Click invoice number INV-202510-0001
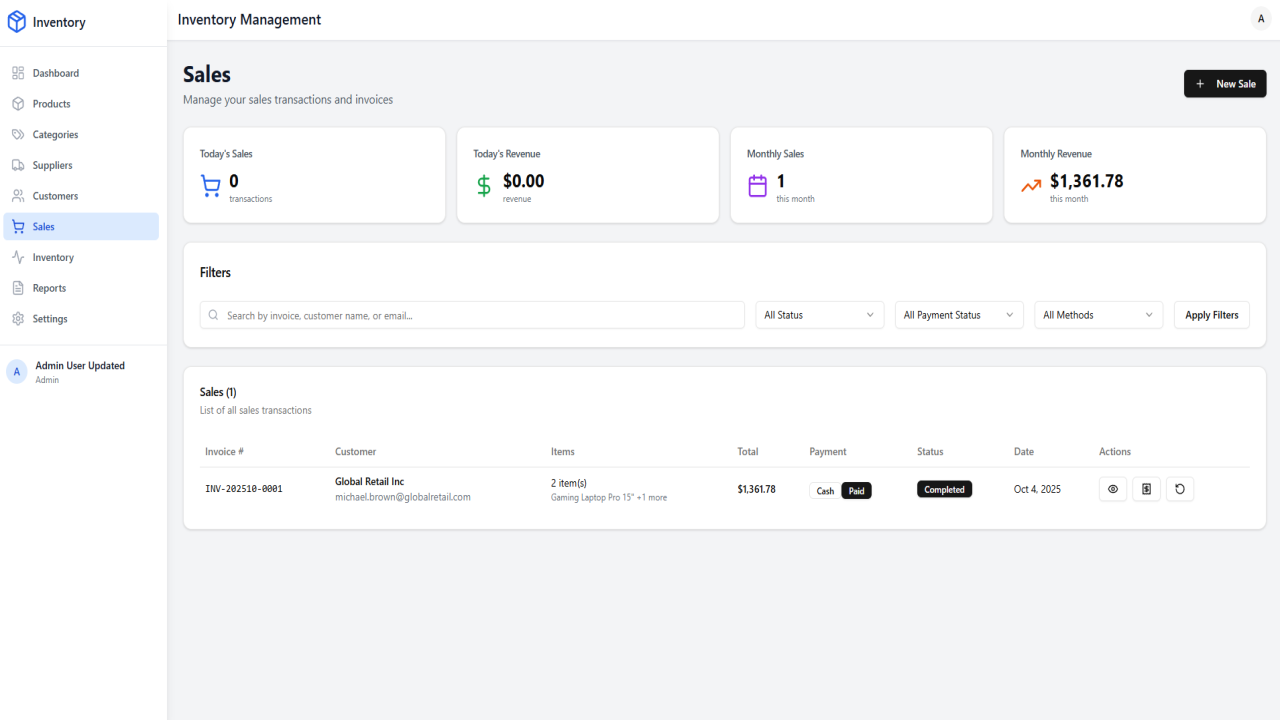The width and height of the screenshot is (1280, 720). 244,489
